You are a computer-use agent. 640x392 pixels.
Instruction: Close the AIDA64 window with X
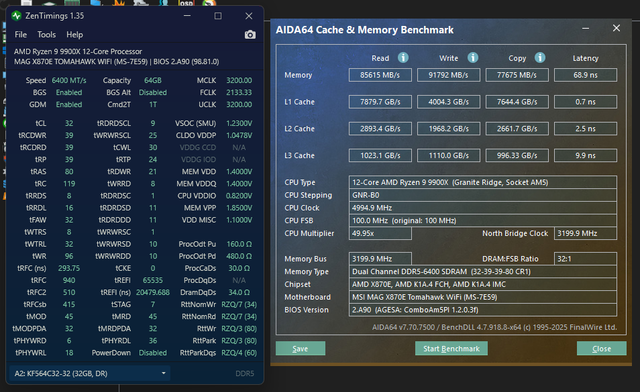(x=616, y=28)
